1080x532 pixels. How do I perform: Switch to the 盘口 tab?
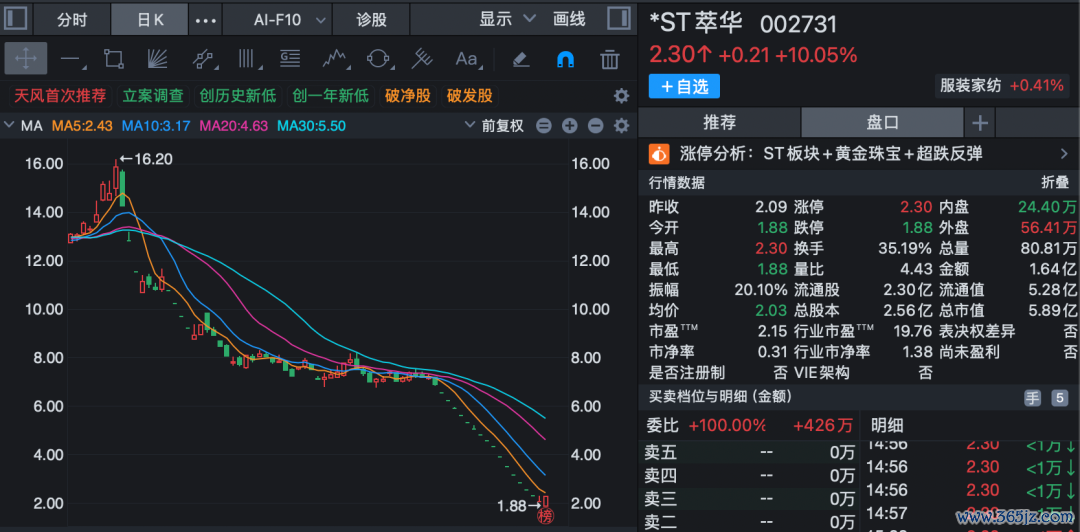(x=882, y=123)
